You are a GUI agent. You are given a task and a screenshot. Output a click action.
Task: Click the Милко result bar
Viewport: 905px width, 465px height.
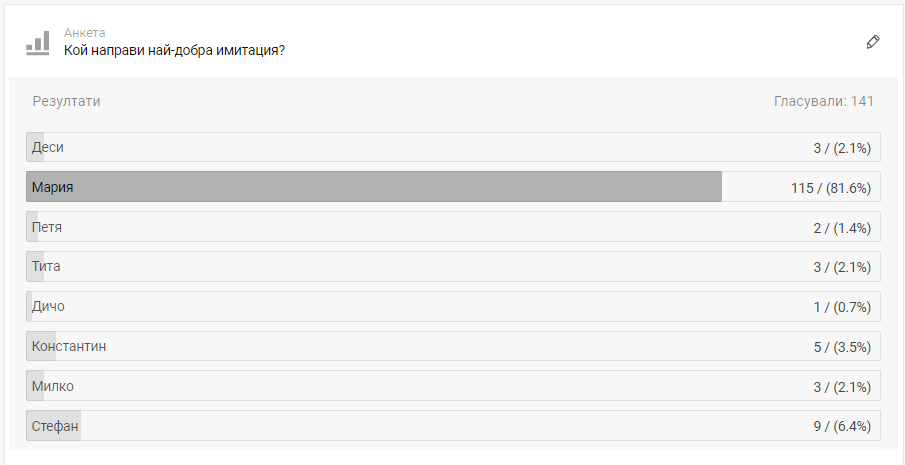pos(453,386)
